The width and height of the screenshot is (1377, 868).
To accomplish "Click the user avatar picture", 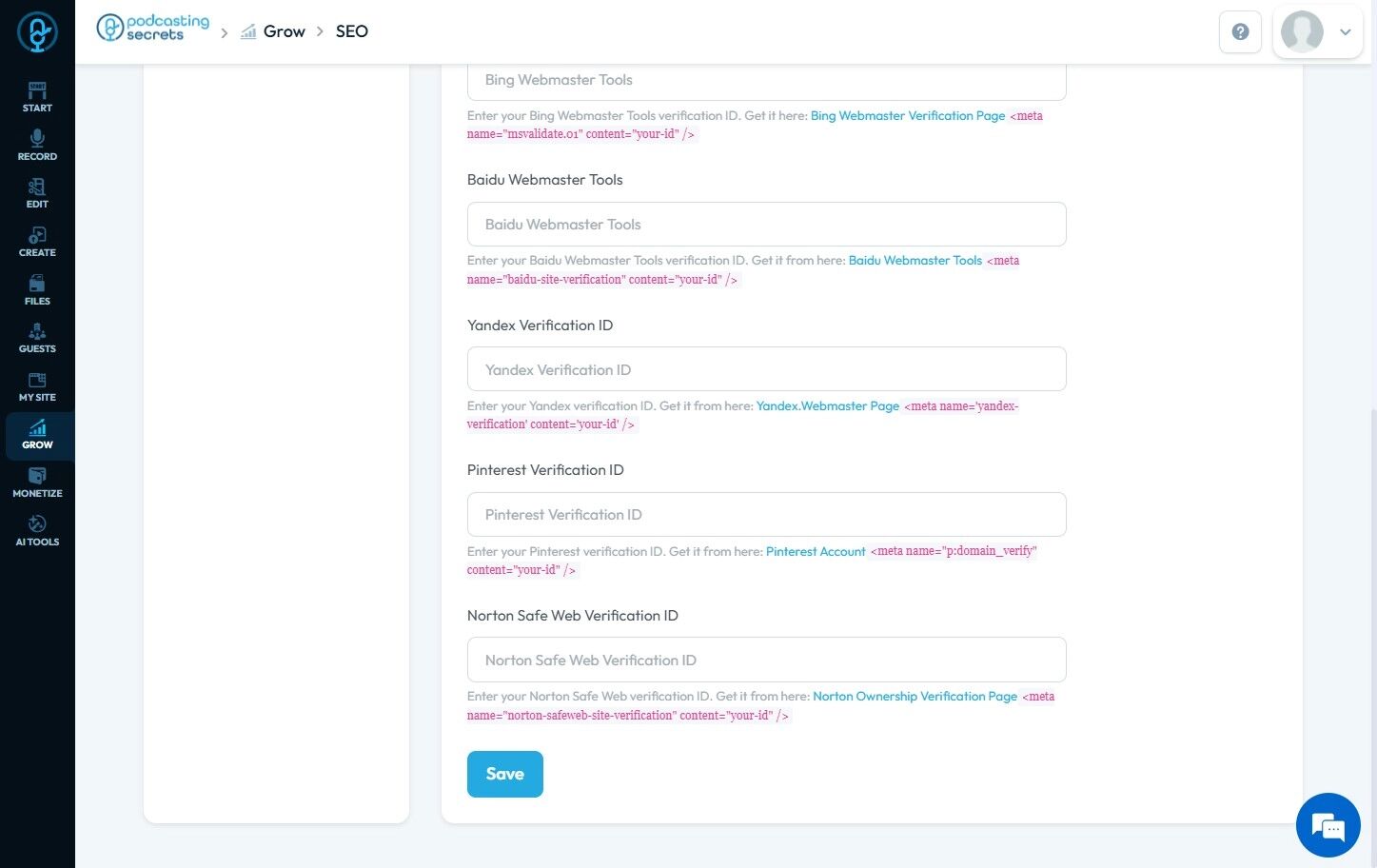I will pyautogui.click(x=1302, y=31).
